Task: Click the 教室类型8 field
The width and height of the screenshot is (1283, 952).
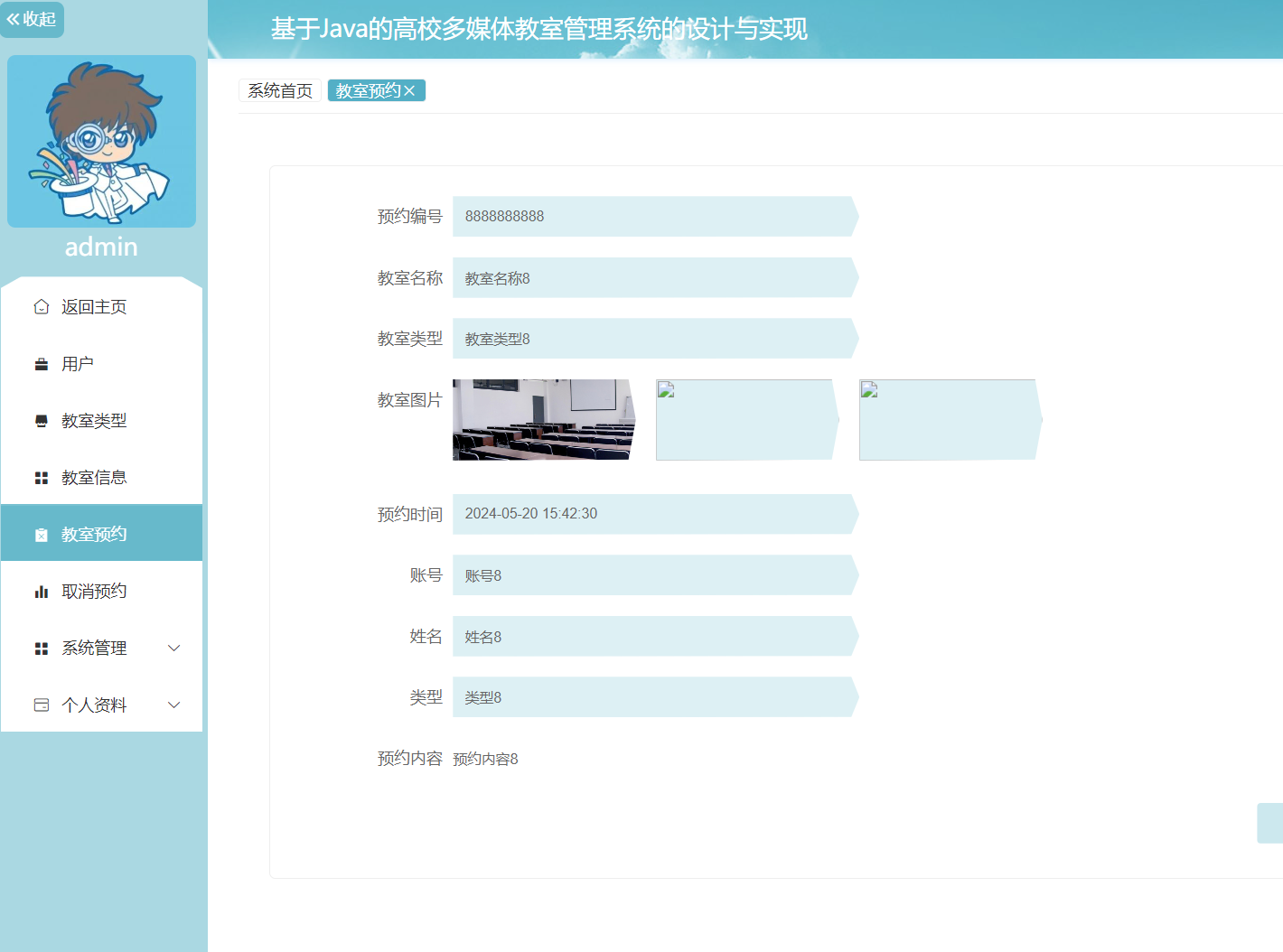Action: (656, 339)
